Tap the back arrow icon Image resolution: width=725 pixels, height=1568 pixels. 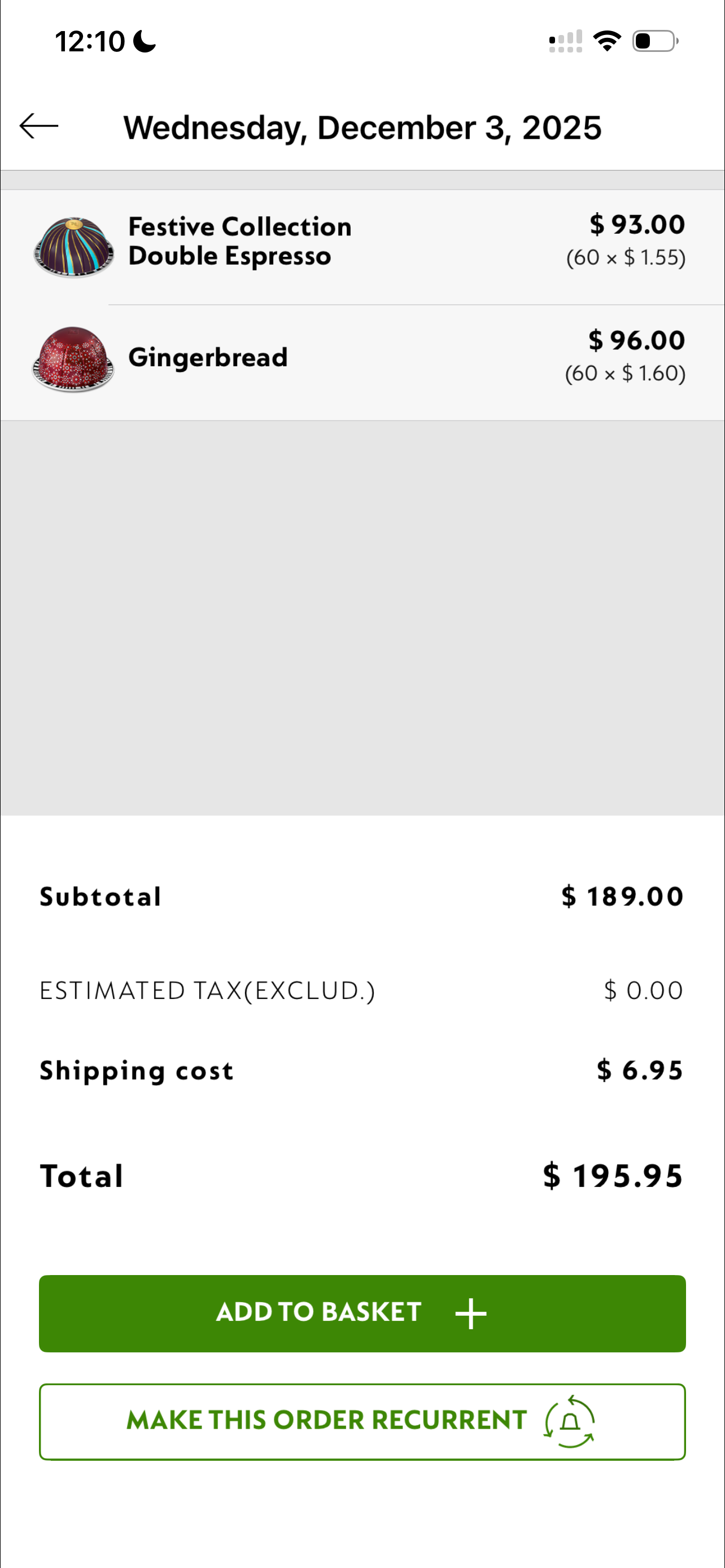39,126
